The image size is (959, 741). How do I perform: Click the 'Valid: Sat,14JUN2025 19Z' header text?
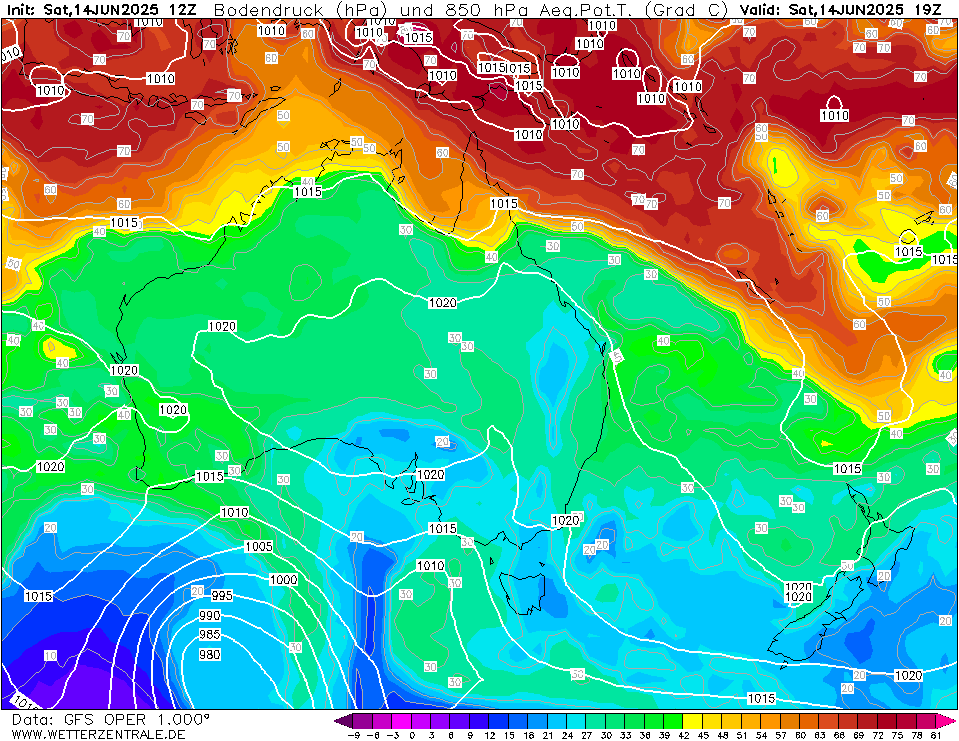[840, 9]
